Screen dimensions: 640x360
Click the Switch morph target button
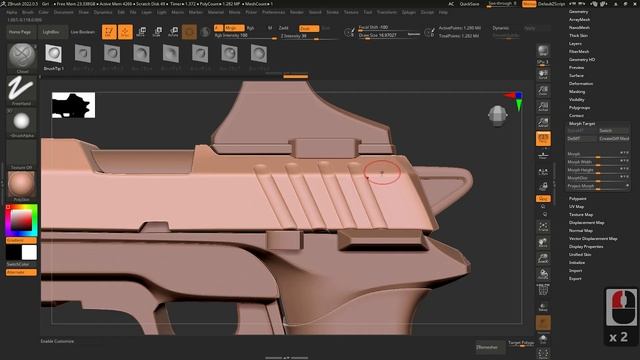point(613,131)
